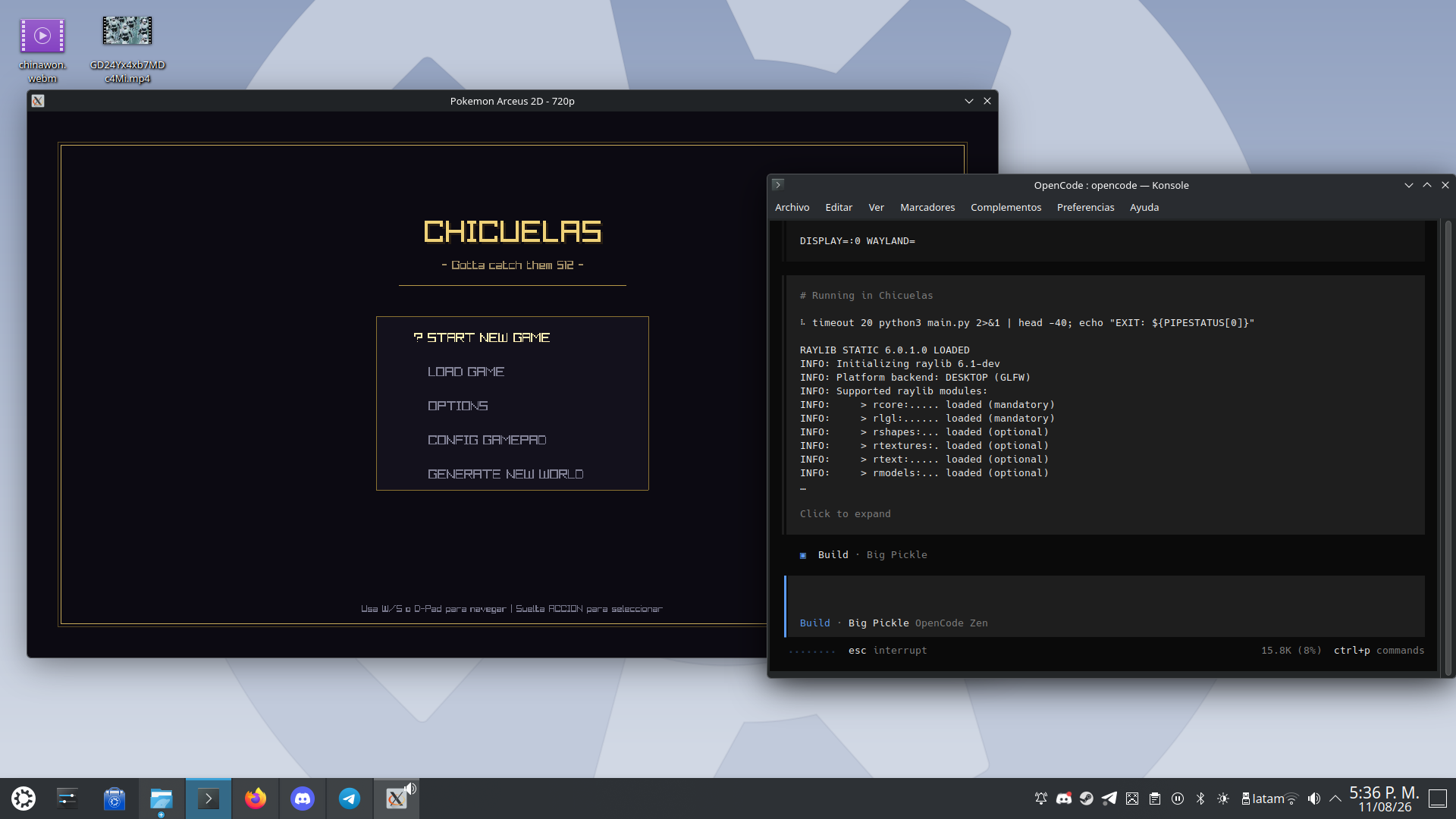Image resolution: width=1456 pixels, height=819 pixels.
Task: Click the Telegram tray icon
Action: pos(1109,799)
